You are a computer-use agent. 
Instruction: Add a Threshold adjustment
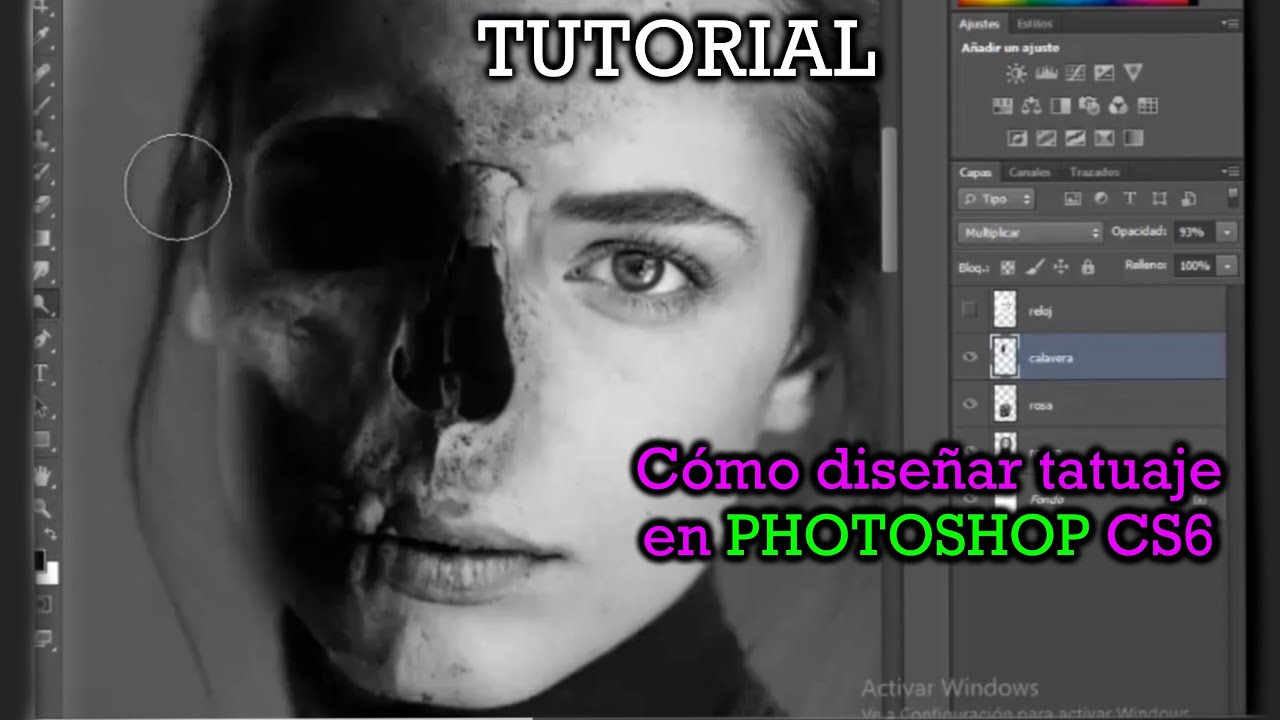(x=1075, y=138)
